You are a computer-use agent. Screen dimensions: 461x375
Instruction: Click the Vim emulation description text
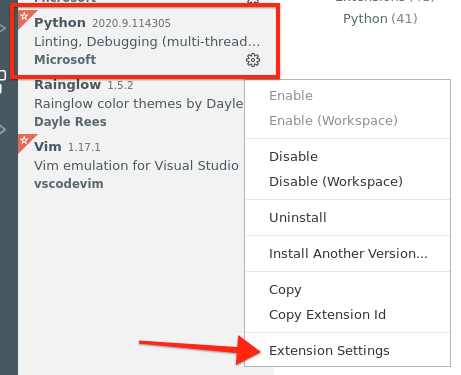tap(136, 166)
